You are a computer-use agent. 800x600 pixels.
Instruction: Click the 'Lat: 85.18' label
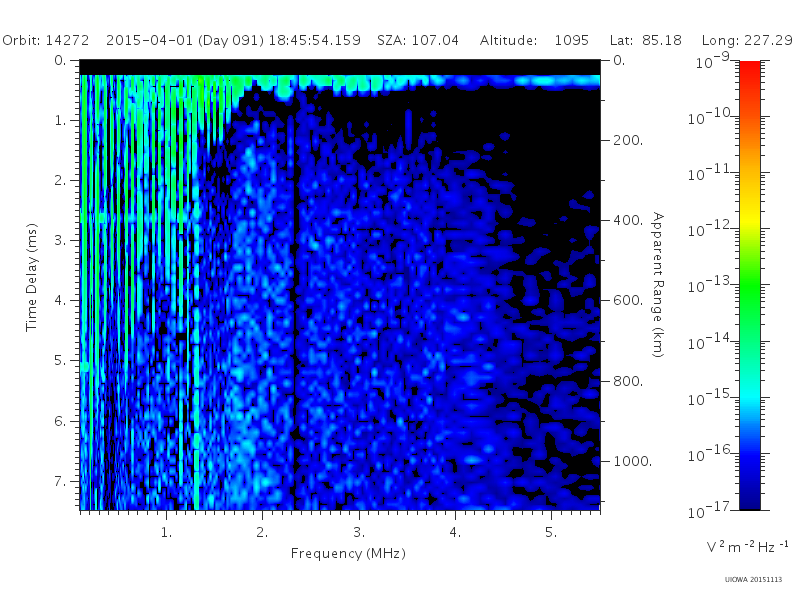[645, 40]
